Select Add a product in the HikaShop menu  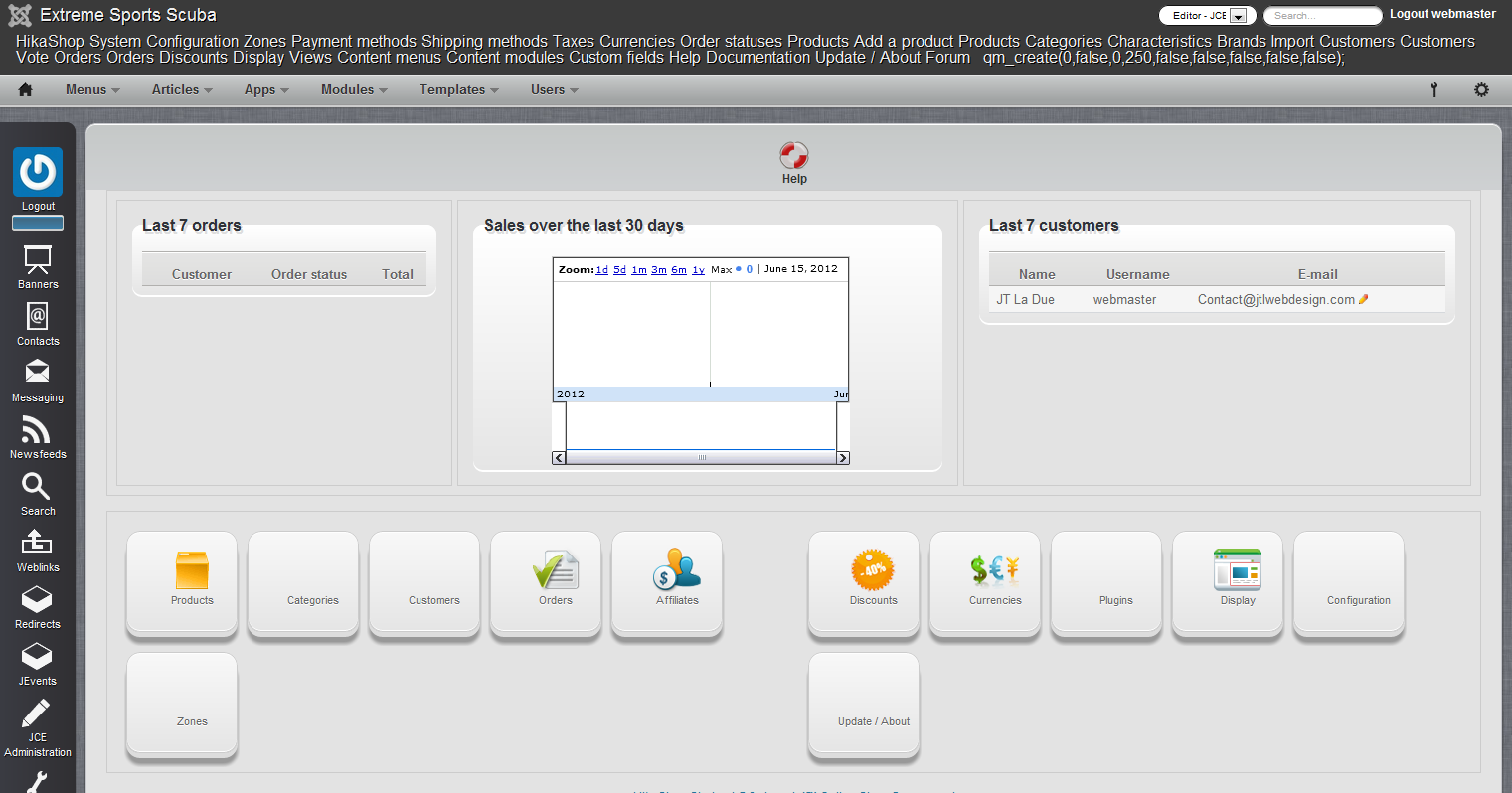coord(905,42)
